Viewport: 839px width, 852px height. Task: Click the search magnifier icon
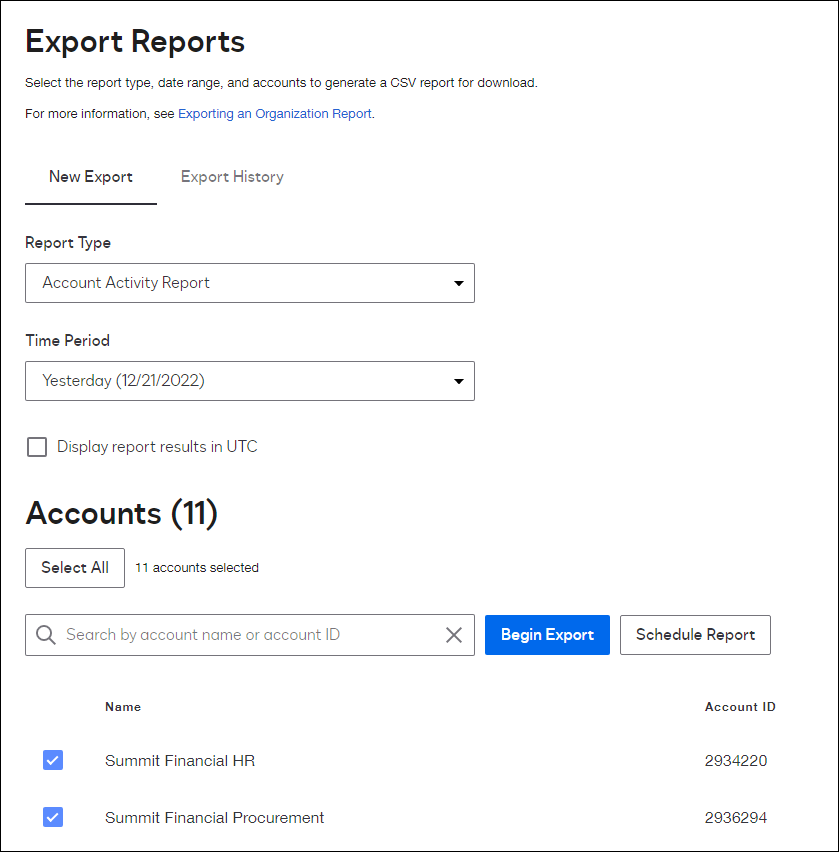pos(46,634)
